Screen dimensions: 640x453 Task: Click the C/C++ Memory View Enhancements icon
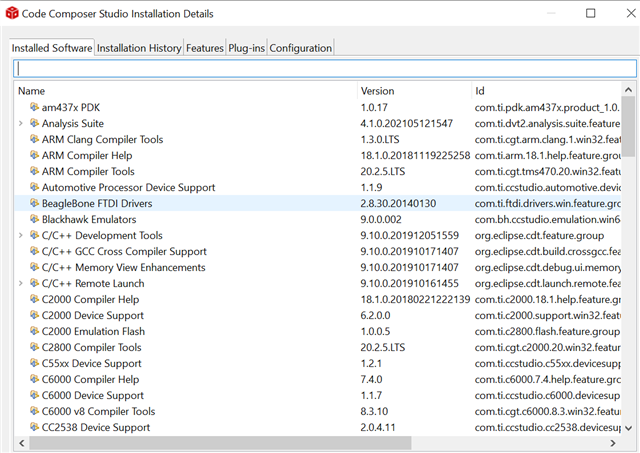(x=34, y=267)
